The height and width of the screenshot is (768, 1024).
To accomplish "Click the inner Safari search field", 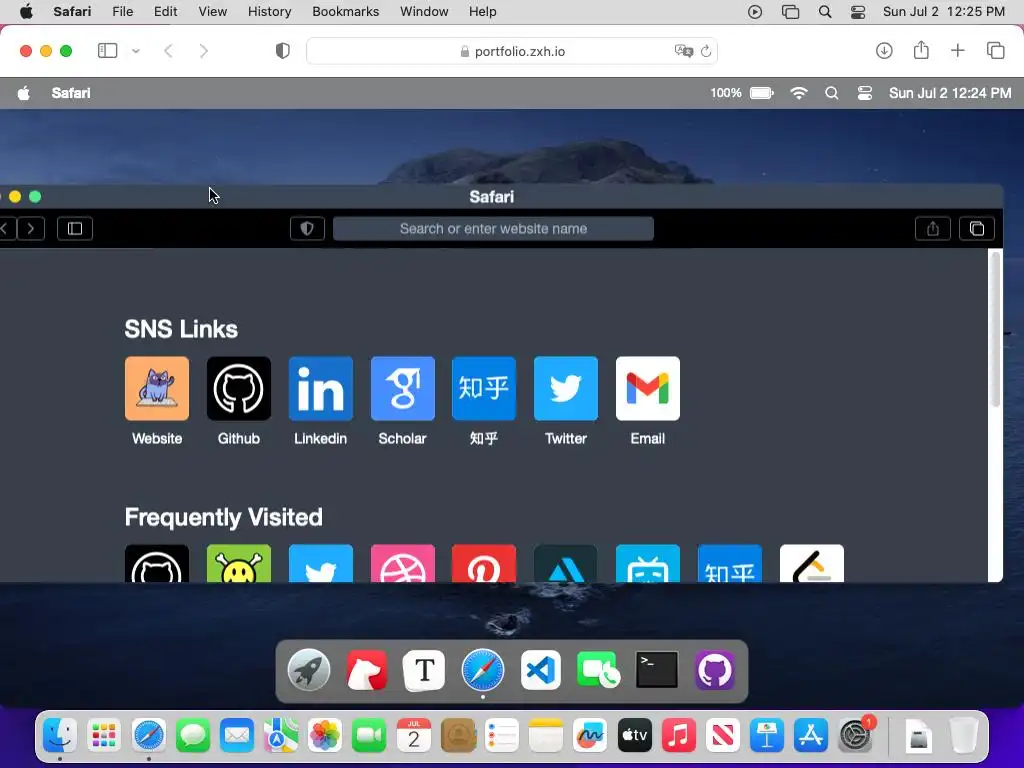I will point(493,229).
